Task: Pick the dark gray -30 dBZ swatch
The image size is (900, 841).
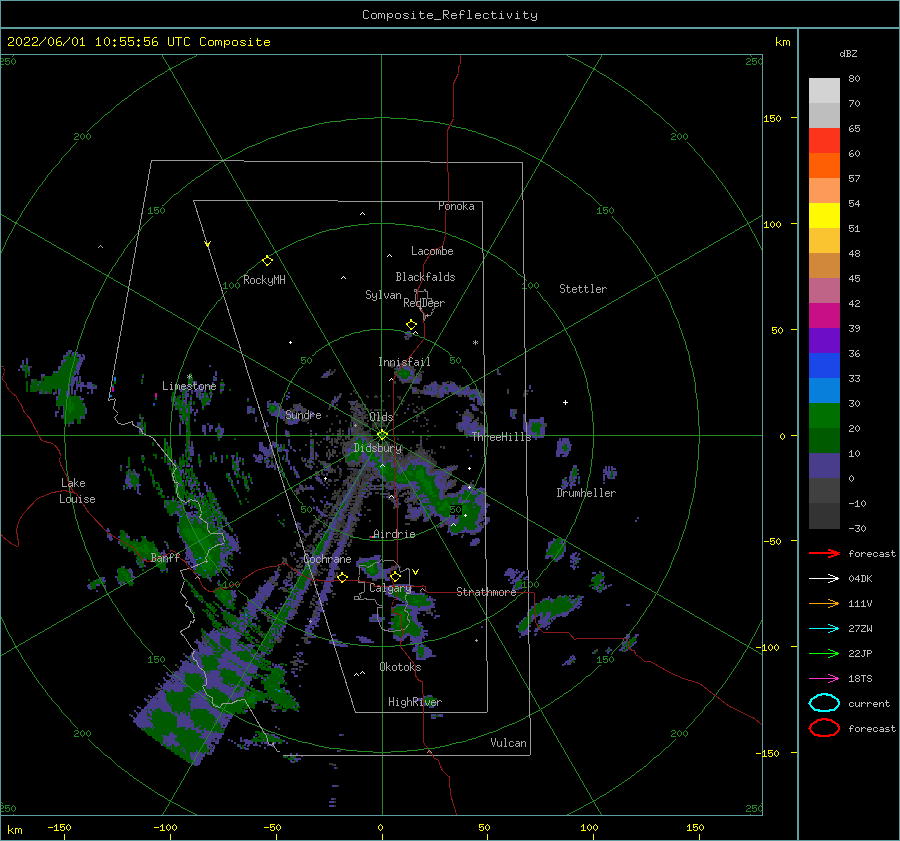Action: click(824, 516)
